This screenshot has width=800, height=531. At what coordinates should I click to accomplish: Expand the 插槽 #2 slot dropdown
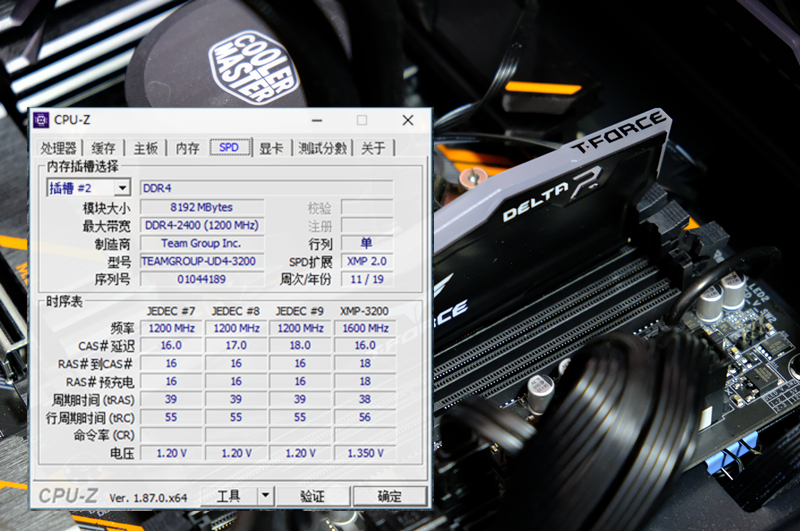click(122, 188)
